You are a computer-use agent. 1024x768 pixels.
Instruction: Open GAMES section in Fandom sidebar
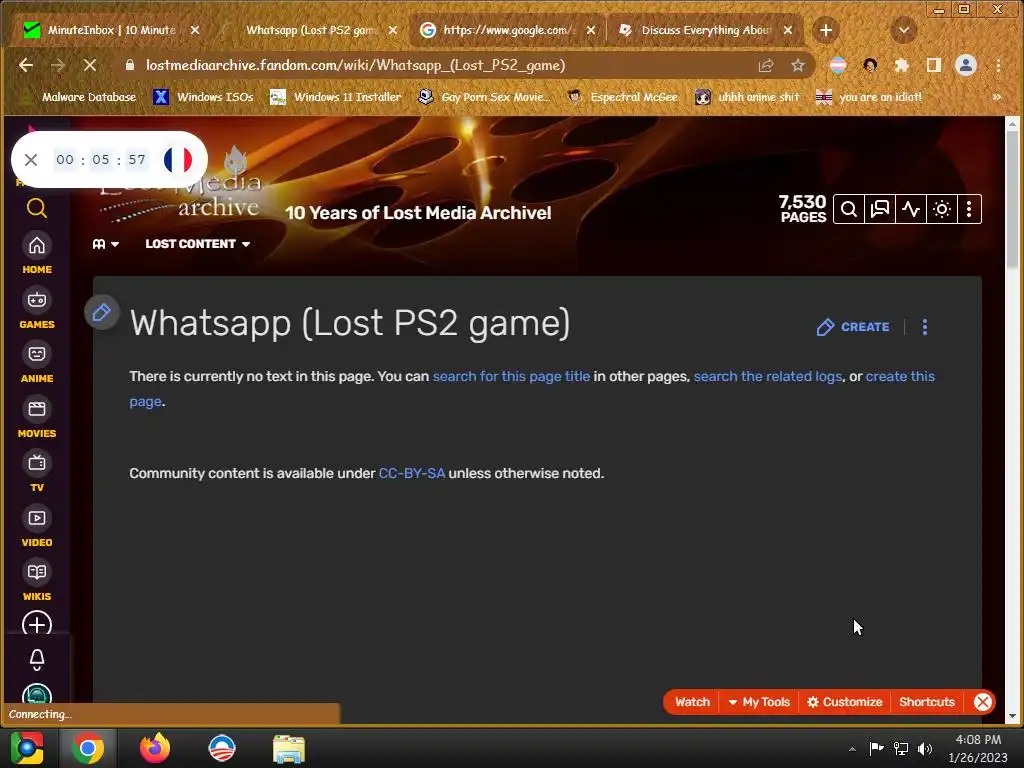pos(37,309)
